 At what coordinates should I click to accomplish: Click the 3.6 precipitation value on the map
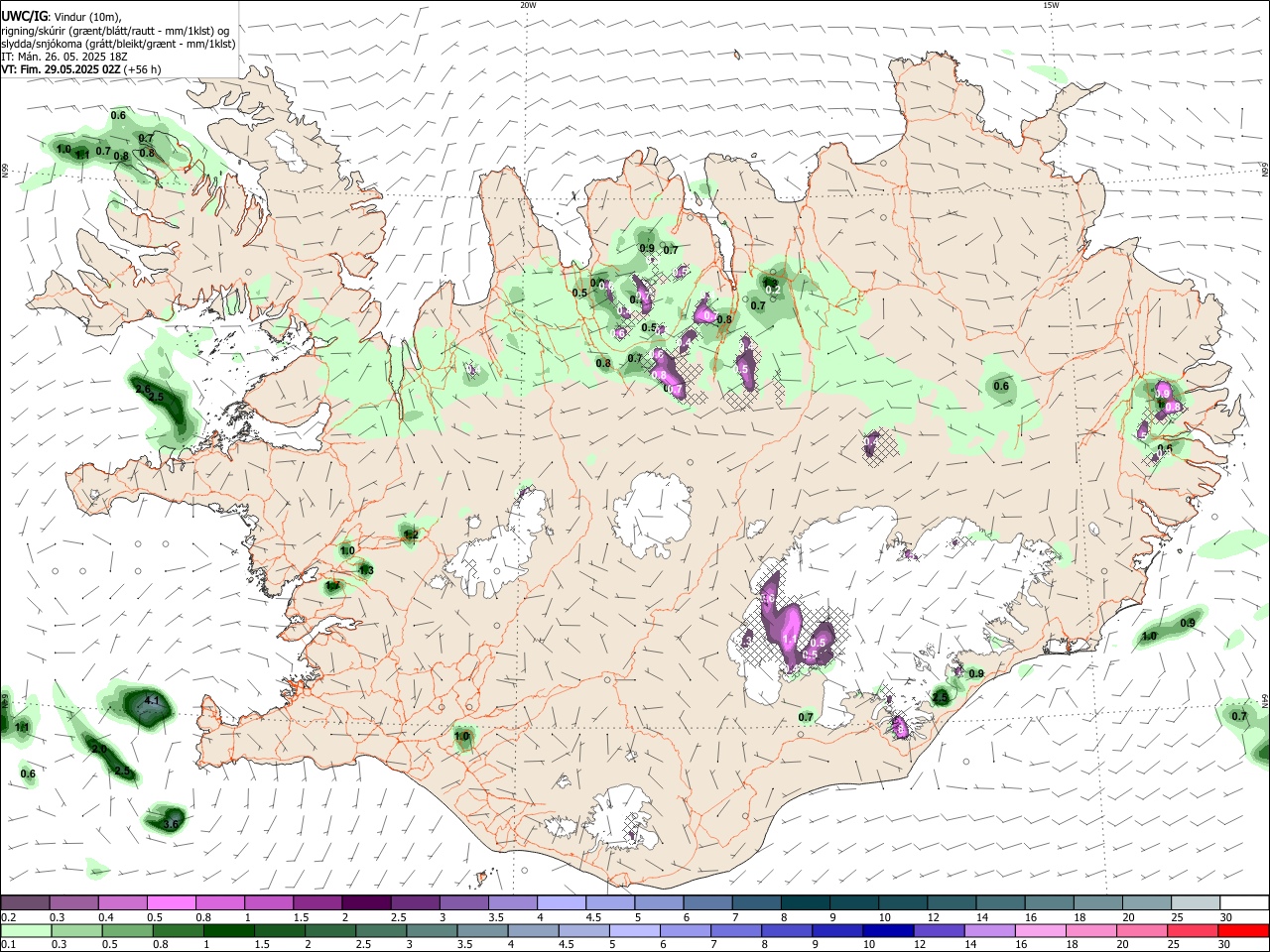(171, 824)
